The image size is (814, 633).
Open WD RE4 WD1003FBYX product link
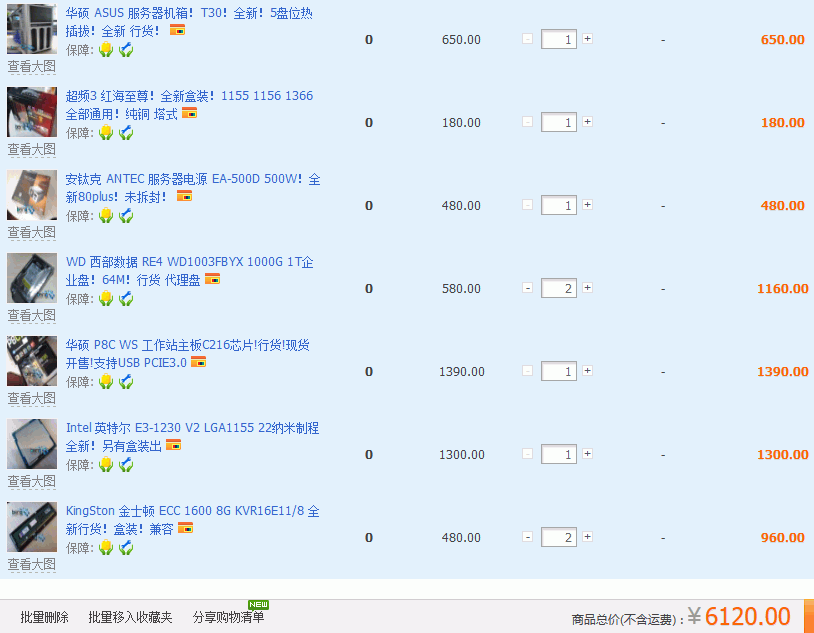pyautogui.click(x=189, y=271)
